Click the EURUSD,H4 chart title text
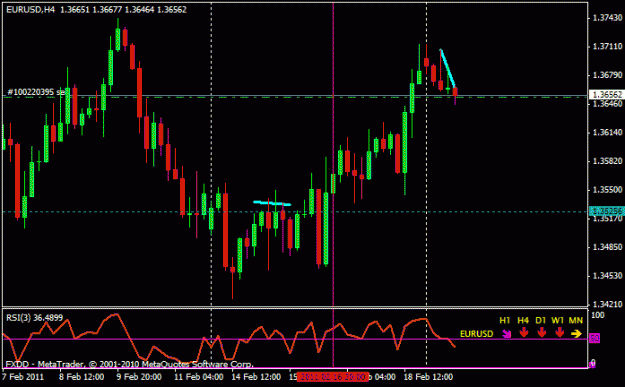This screenshot has height=387, width=625. 31,10
